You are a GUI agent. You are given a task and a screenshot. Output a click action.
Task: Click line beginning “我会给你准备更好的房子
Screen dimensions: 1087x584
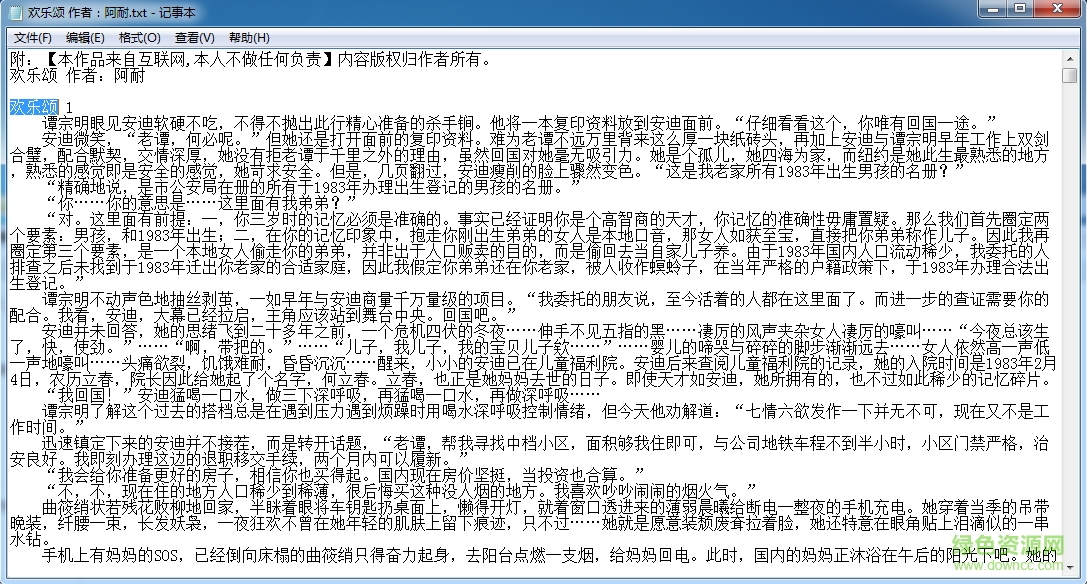345,474
